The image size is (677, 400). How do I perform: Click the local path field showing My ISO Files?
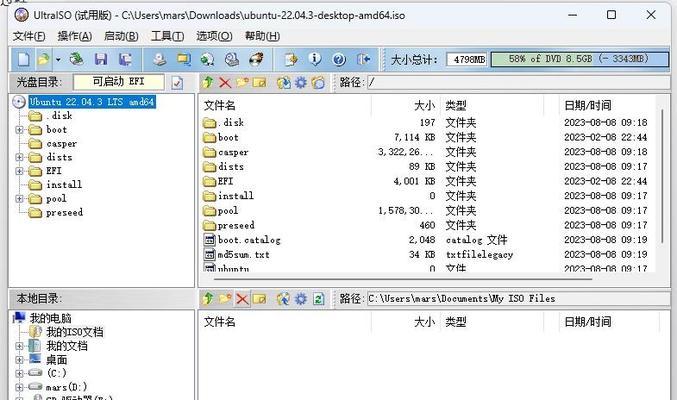[x=518, y=298]
